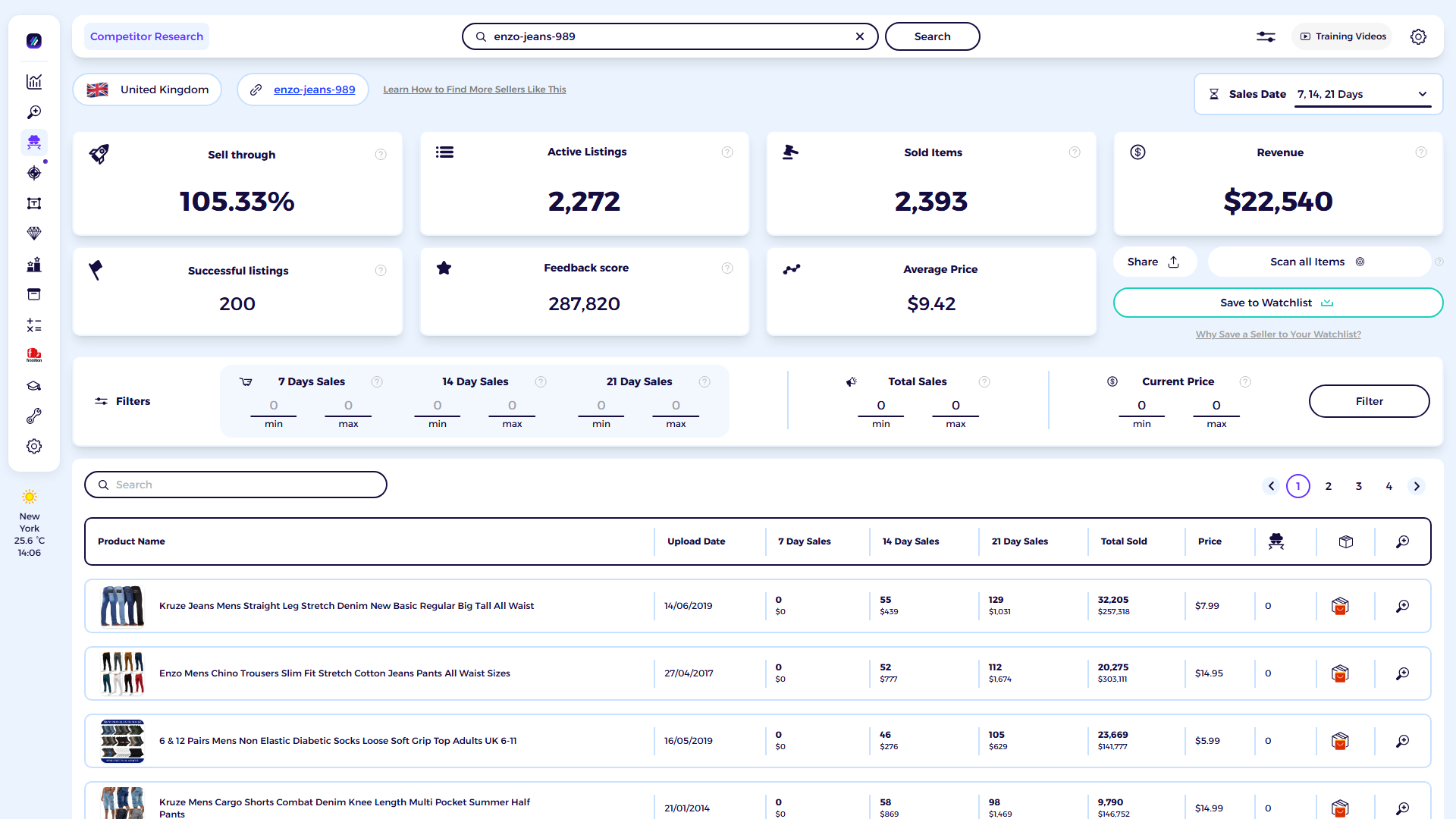Screen dimensions: 1456x819
Task: Open the United Kingdom country selector
Action: pos(147,89)
